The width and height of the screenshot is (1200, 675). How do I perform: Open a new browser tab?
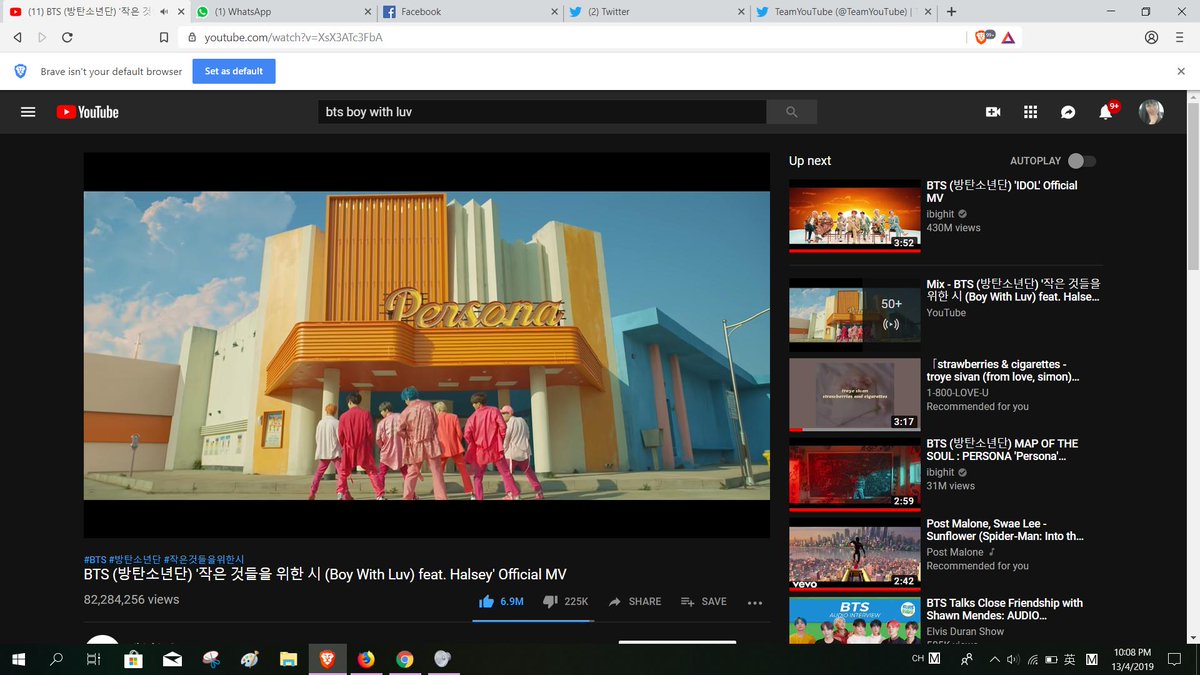[951, 12]
